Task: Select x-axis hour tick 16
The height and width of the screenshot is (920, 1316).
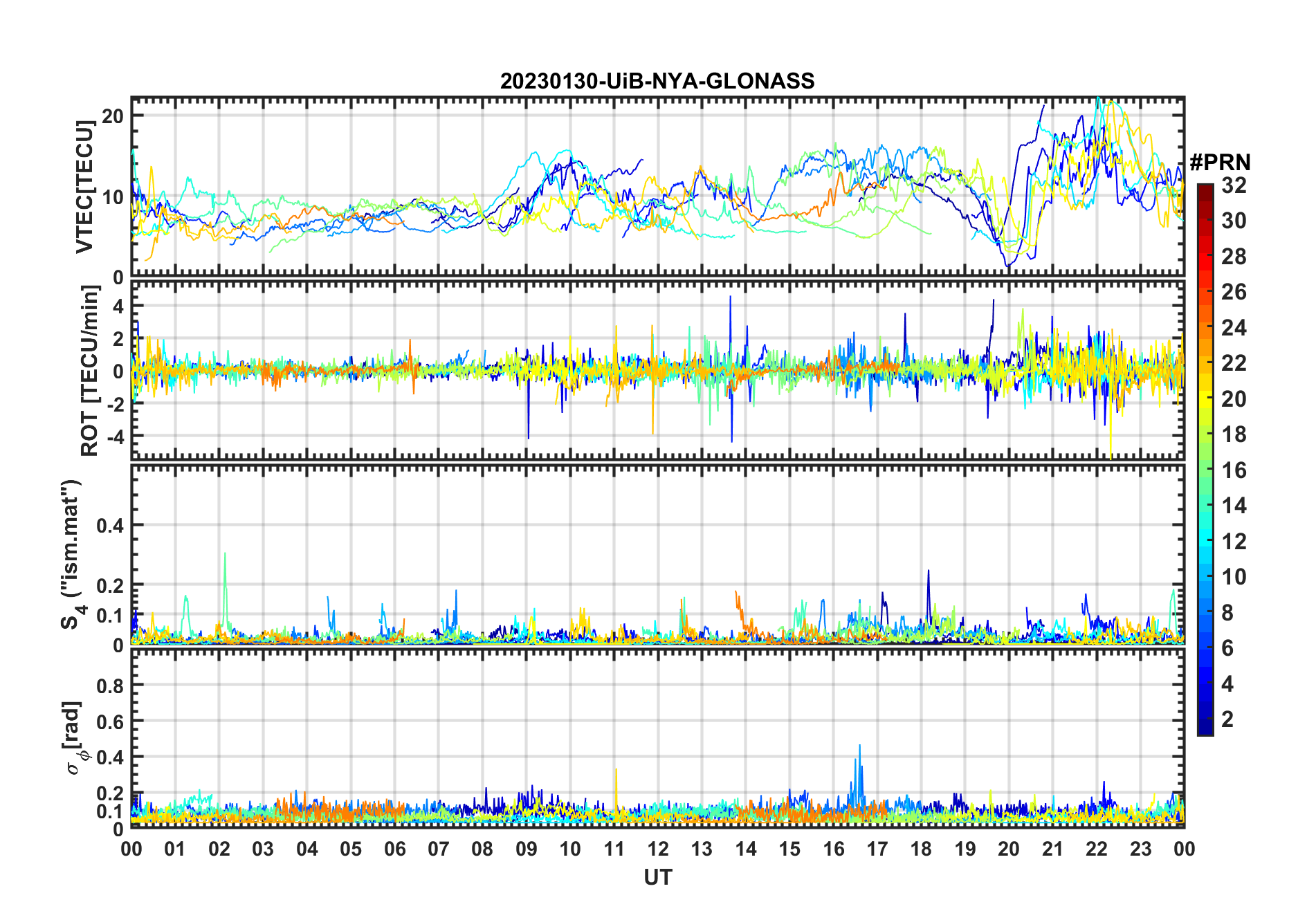Action: coord(833,849)
